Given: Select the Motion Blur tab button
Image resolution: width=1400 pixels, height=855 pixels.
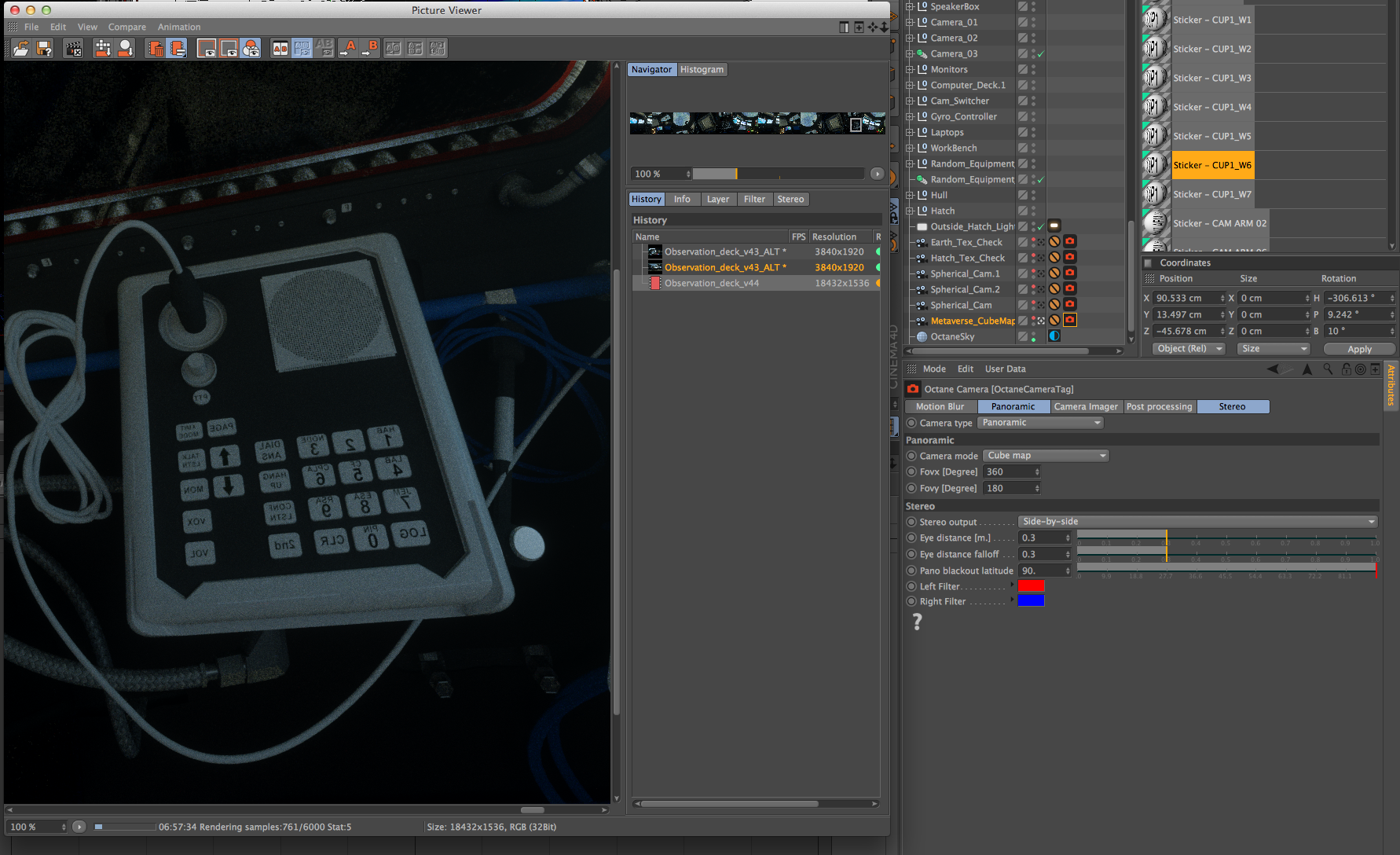Looking at the screenshot, I should point(940,406).
